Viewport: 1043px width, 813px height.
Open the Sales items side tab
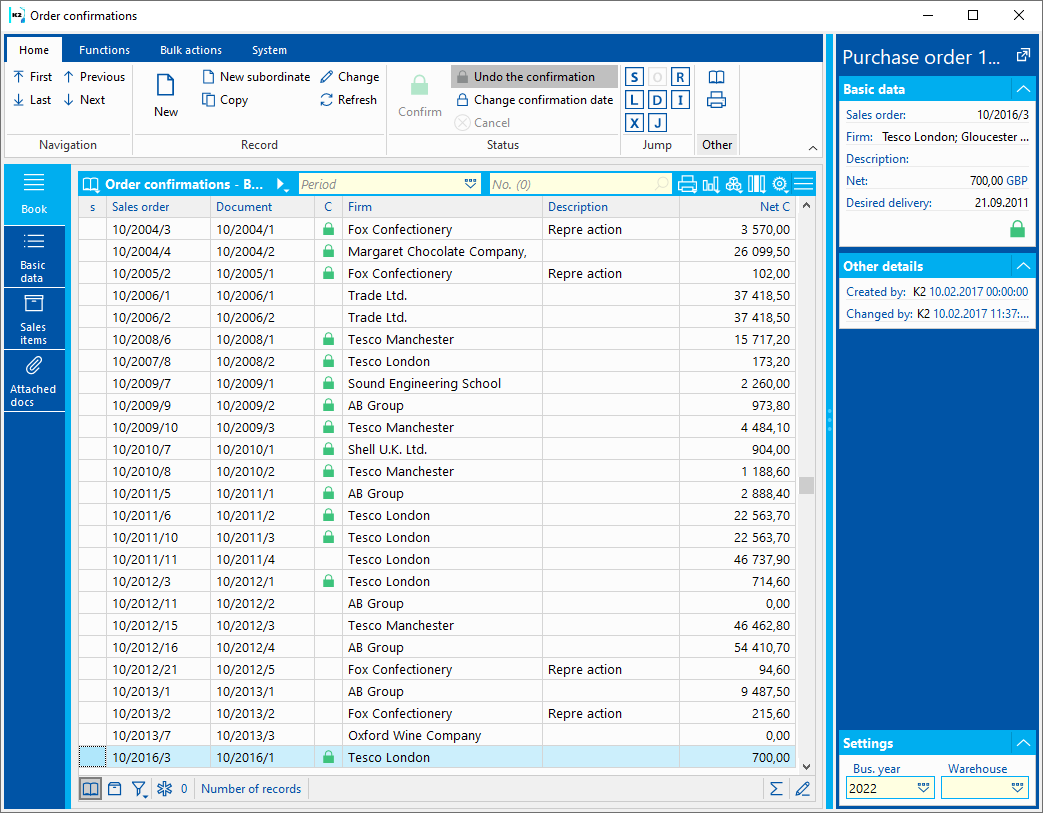coord(33,318)
